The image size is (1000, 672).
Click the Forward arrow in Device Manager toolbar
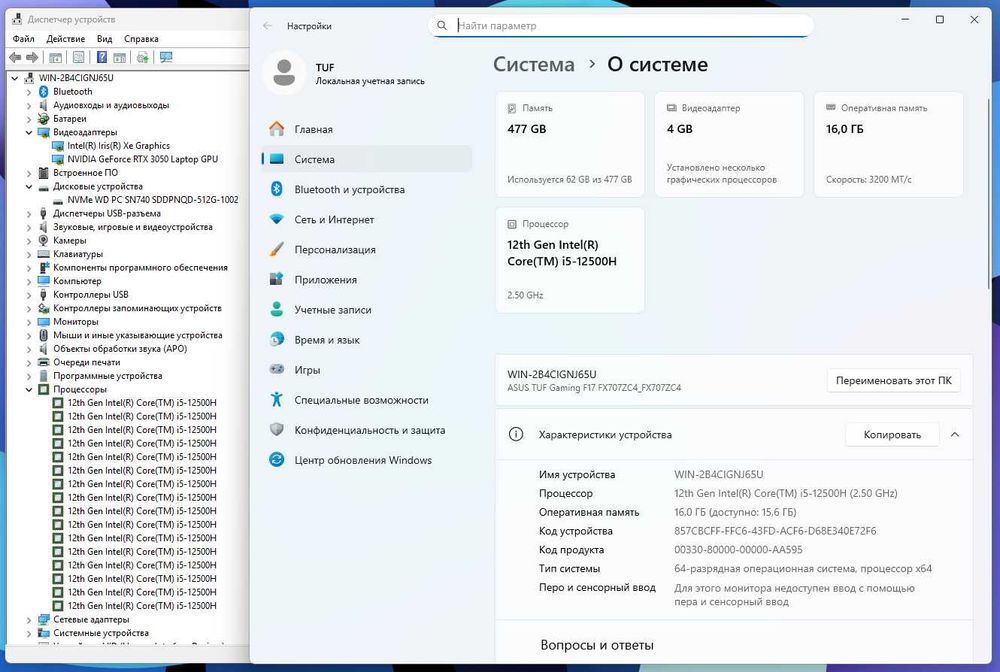point(32,57)
